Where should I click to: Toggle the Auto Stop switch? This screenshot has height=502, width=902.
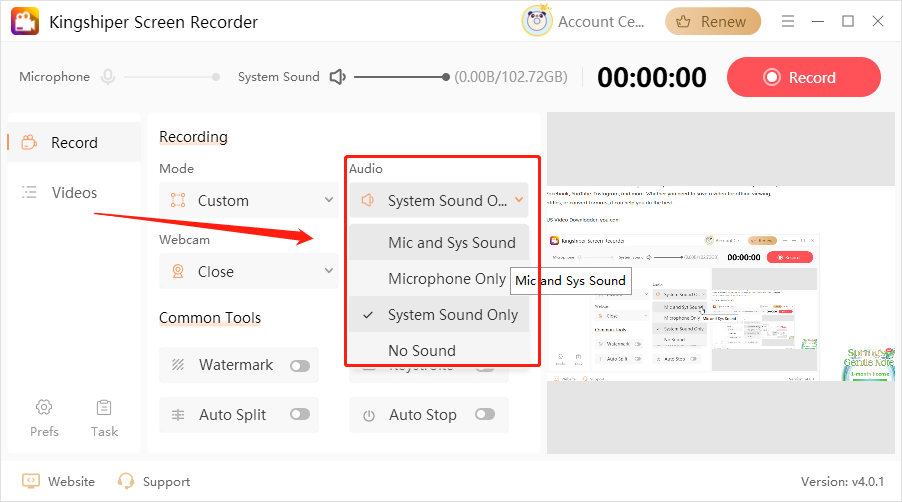(x=485, y=415)
